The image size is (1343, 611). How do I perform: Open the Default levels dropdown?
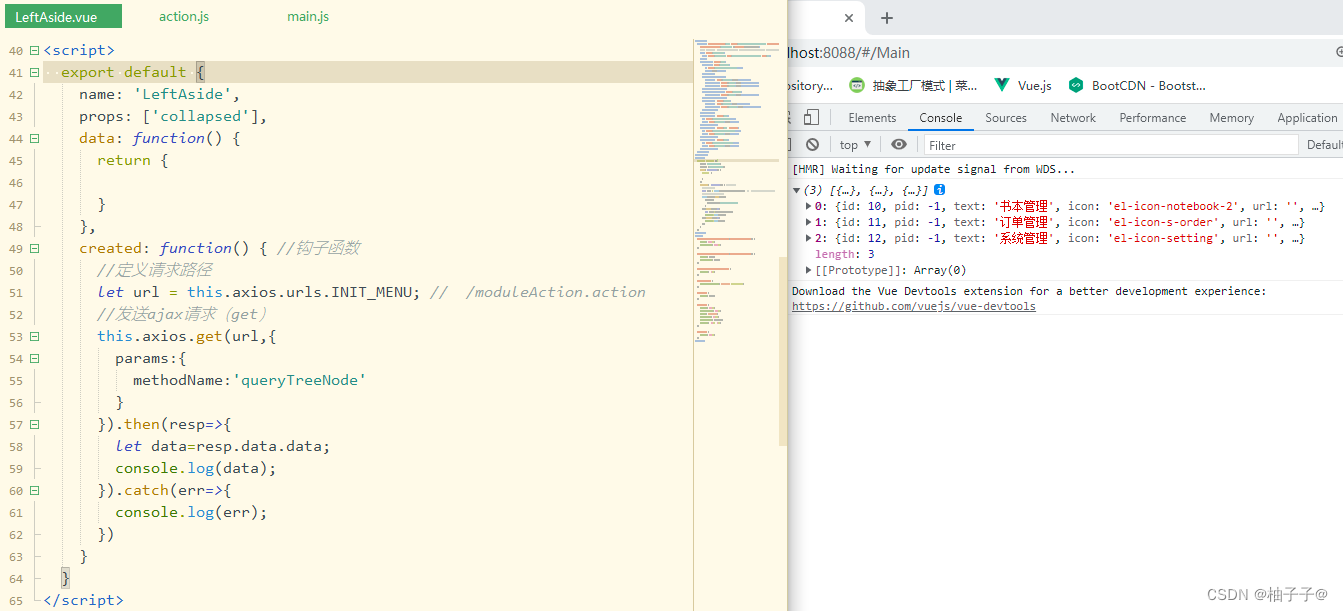point(1324,145)
